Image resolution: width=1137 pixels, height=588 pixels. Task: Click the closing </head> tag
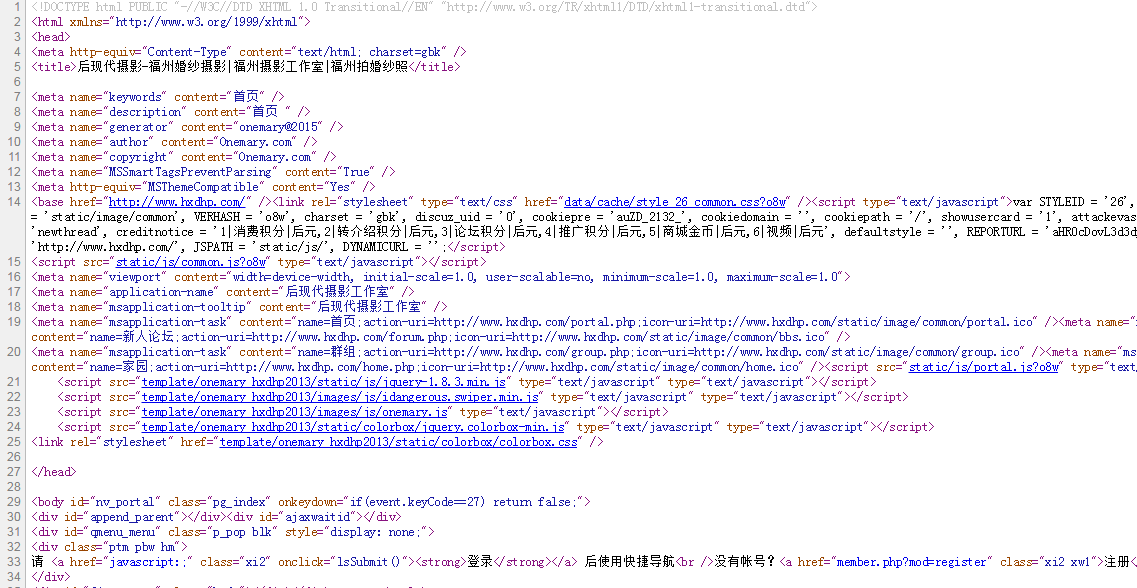54,472
